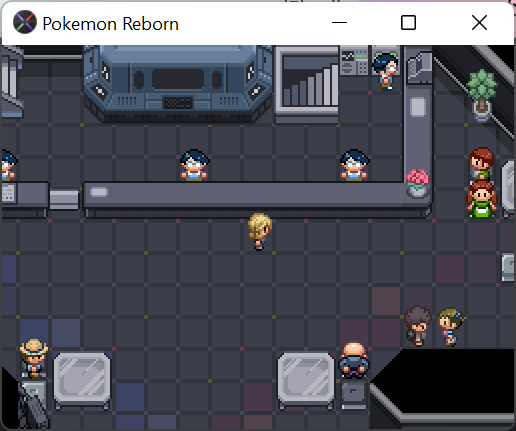
Task: Minimize the Pokemon Reborn window
Action: tap(339, 23)
